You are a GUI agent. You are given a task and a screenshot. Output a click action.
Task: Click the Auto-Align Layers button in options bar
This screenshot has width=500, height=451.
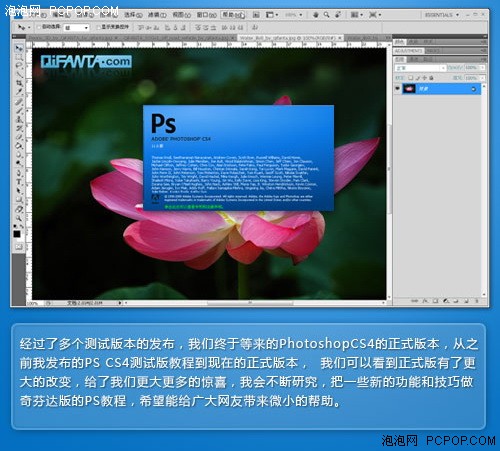pyautogui.click(x=255, y=27)
